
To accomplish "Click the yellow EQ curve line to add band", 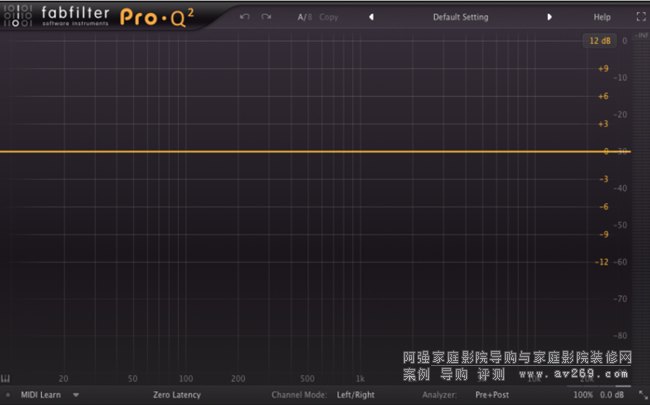I will pos(300,152).
